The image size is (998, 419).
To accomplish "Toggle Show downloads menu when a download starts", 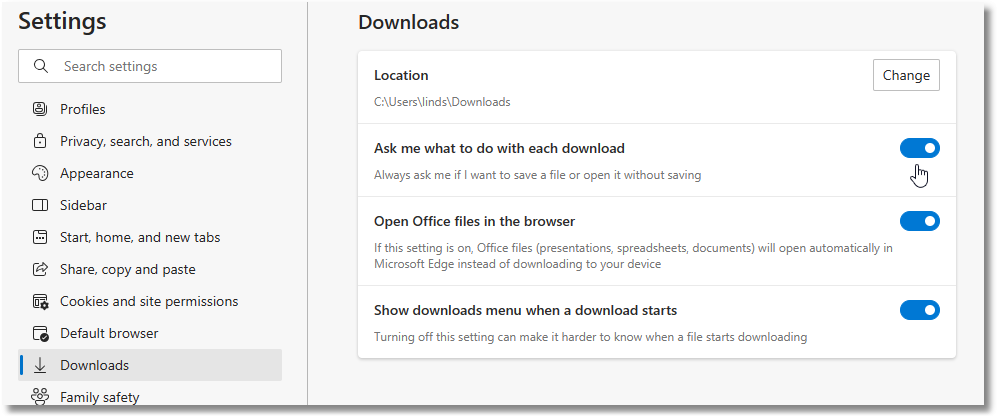I will [919, 310].
